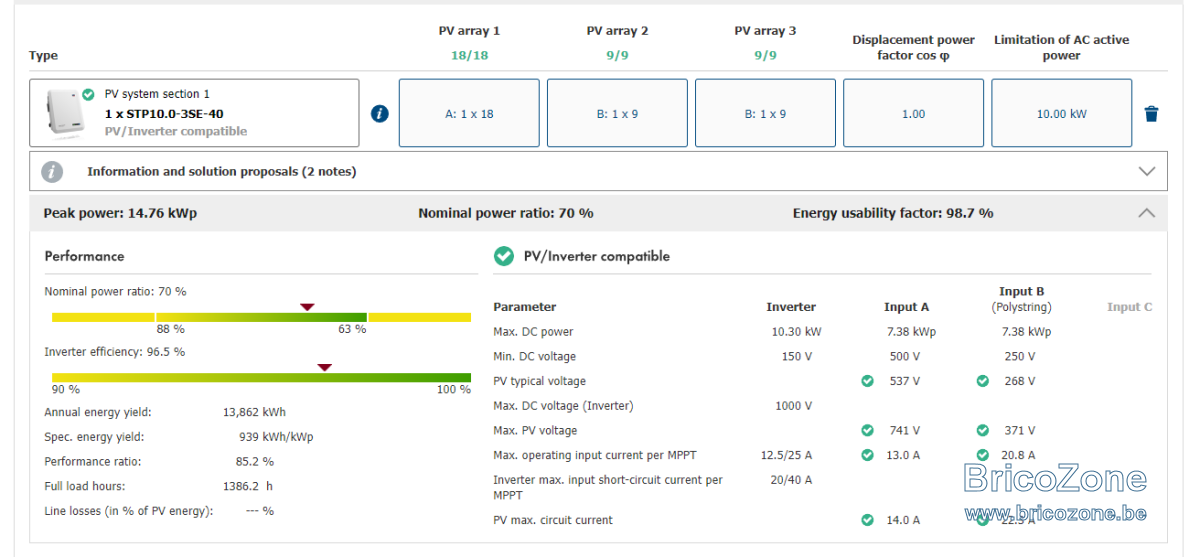1200x557 pixels.
Task: Click the Limitation of AC active power header
Action: [1061, 47]
